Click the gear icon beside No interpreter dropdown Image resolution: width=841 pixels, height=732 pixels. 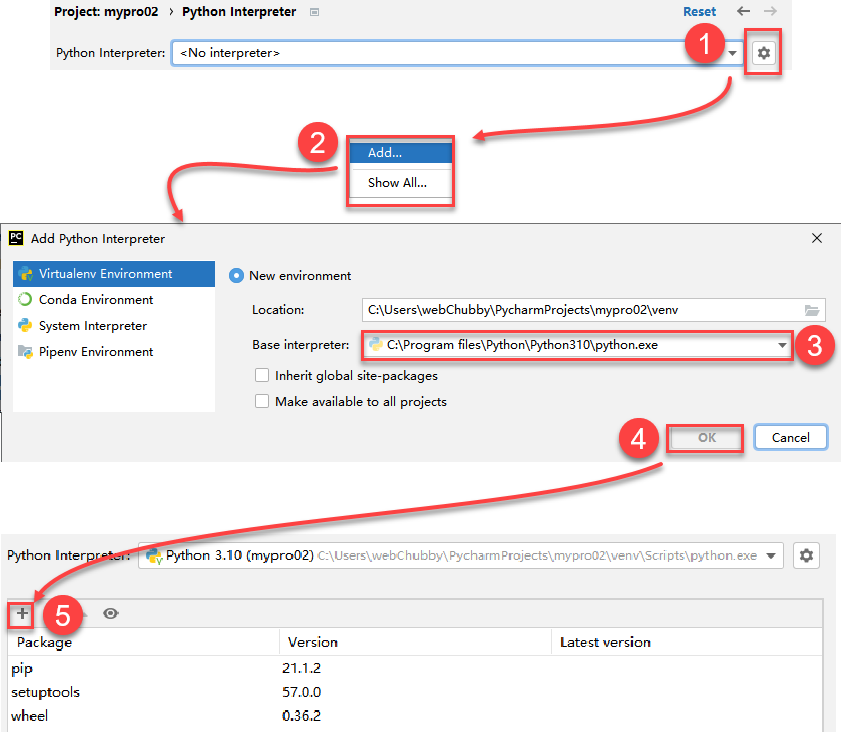pos(763,53)
